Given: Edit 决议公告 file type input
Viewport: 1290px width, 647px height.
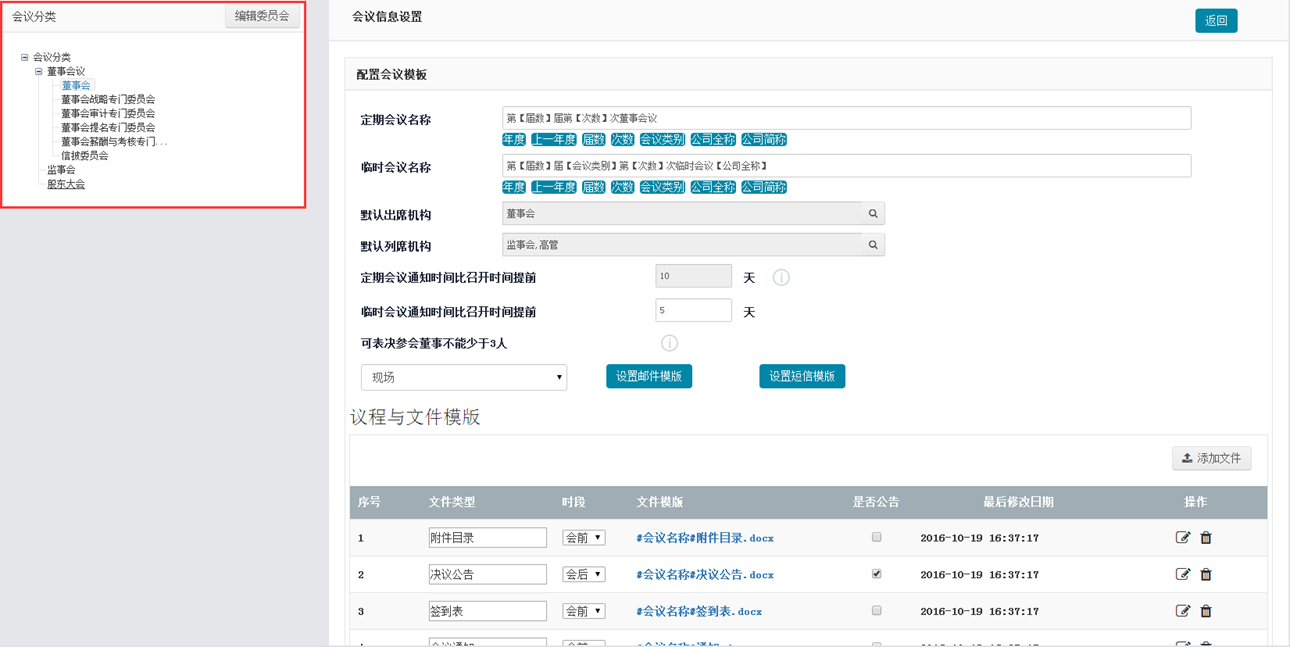Looking at the screenshot, I should coord(488,574).
